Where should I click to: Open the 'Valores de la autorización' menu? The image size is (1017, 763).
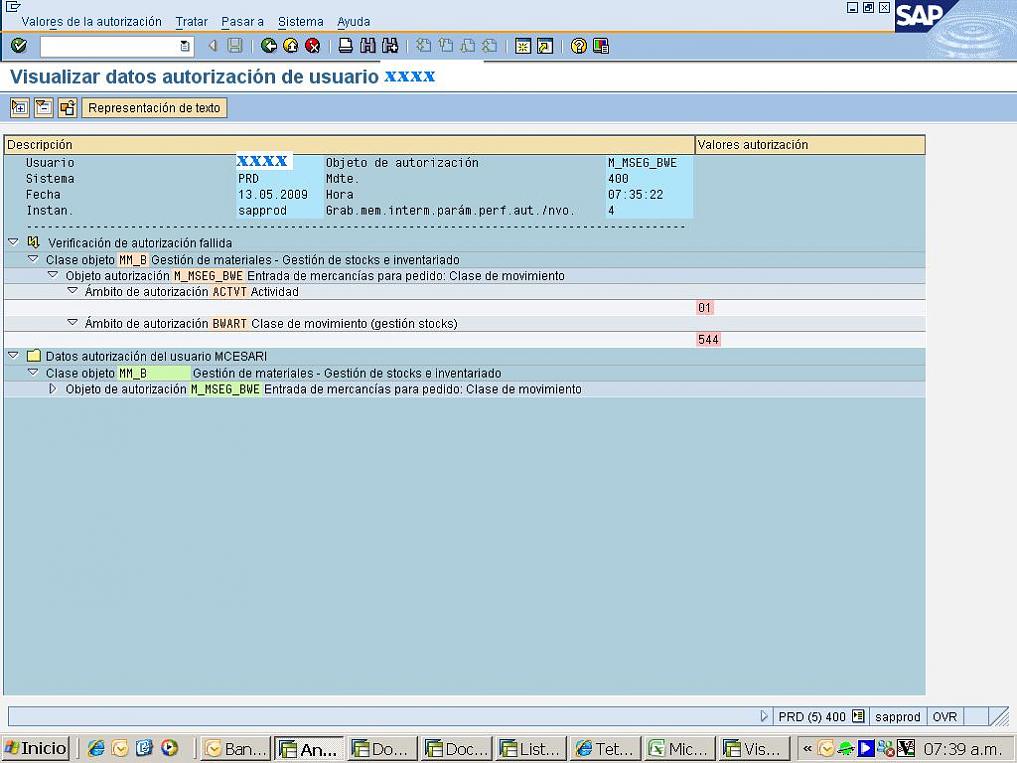pyautogui.click(x=91, y=22)
